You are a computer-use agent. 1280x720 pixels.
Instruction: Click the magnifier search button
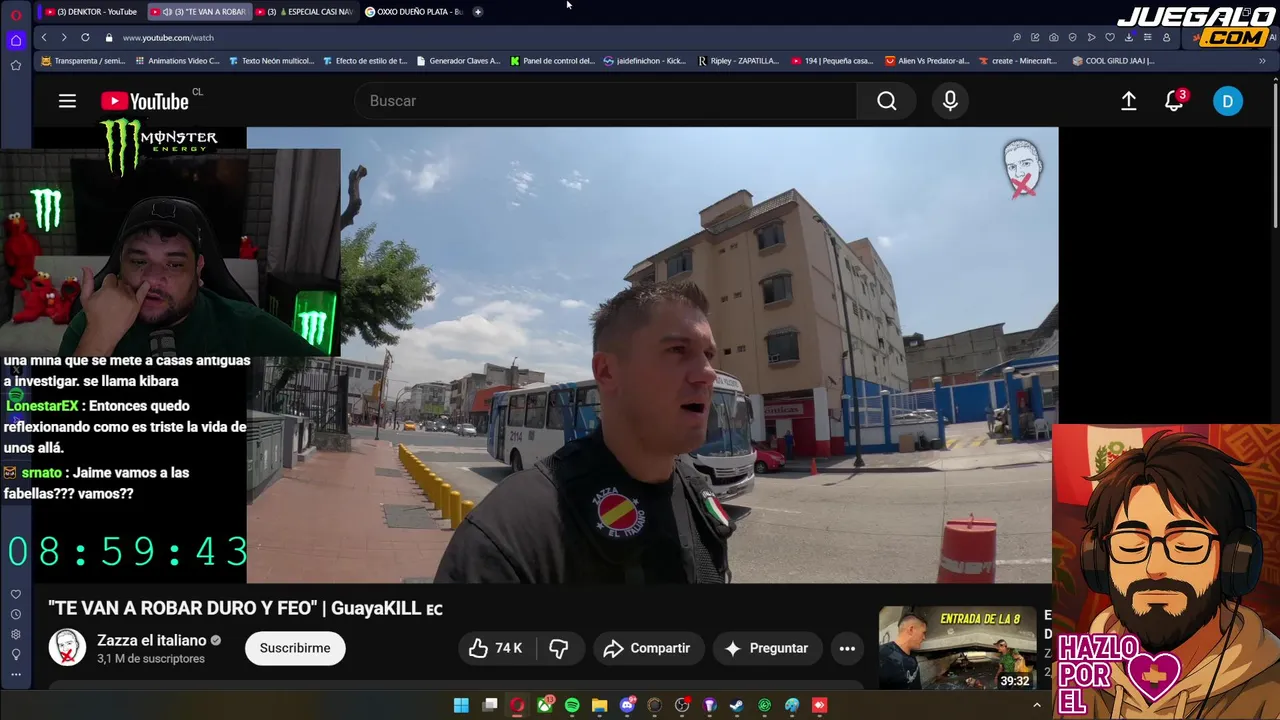(x=887, y=101)
